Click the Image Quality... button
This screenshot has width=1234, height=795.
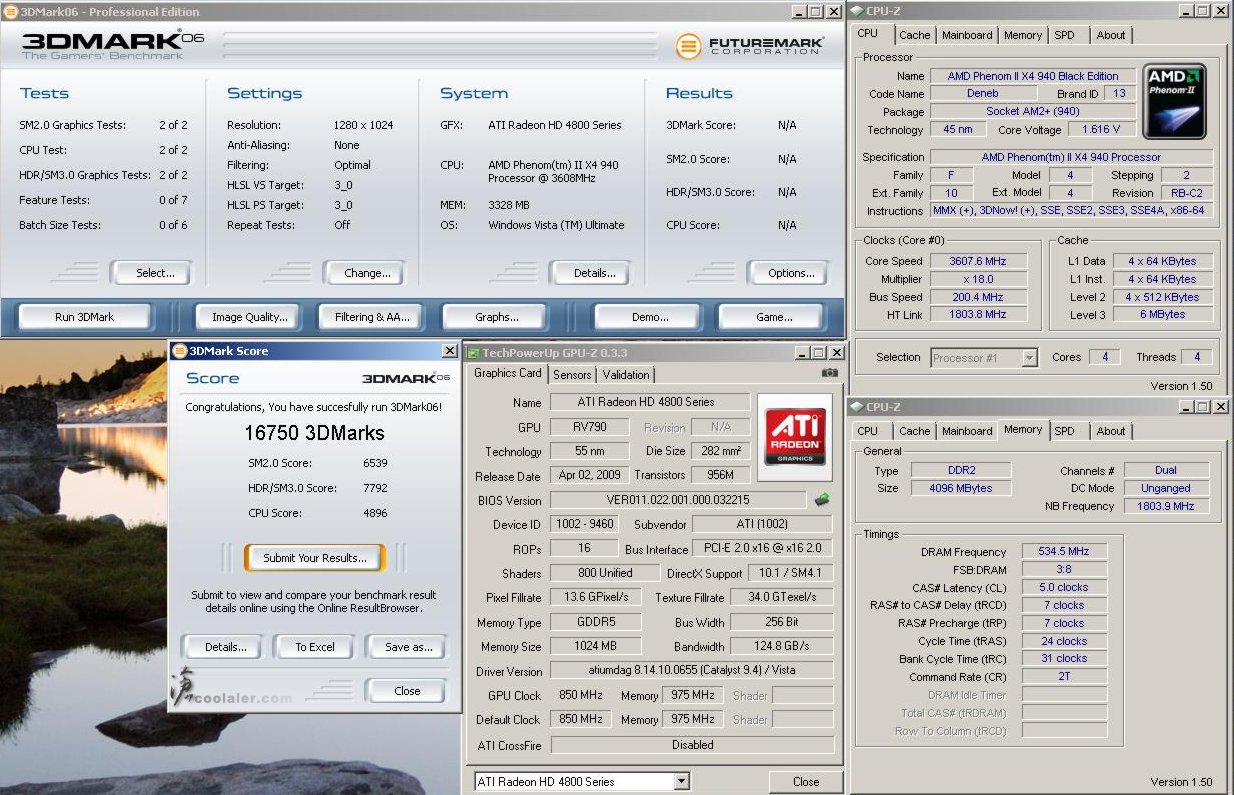(250, 317)
